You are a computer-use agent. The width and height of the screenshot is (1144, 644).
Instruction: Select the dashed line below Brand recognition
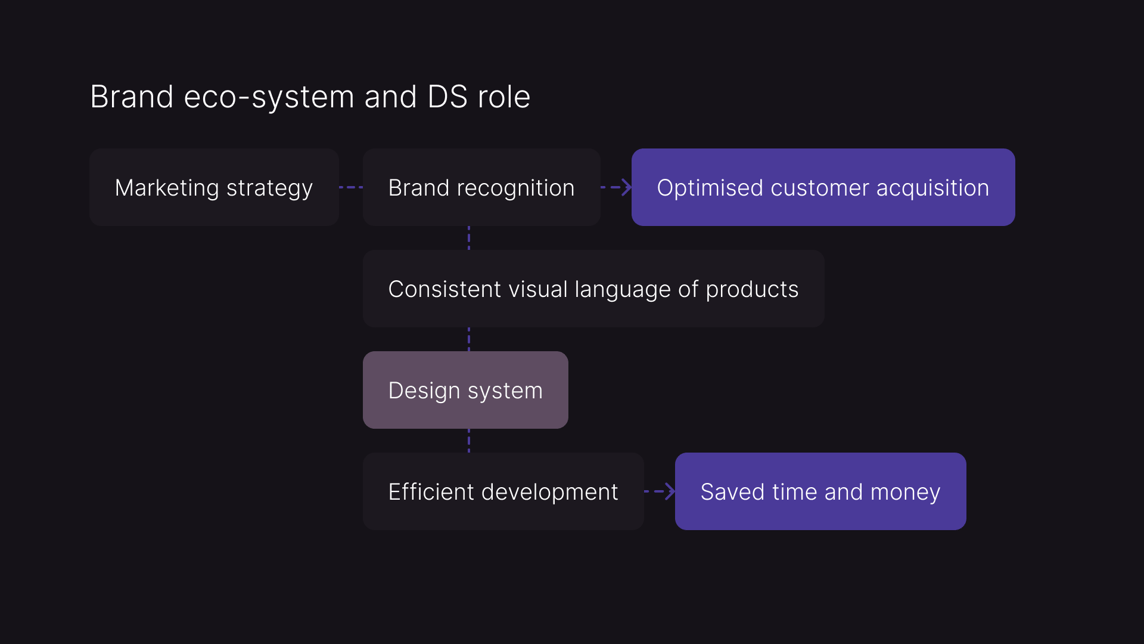click(469, 238)
